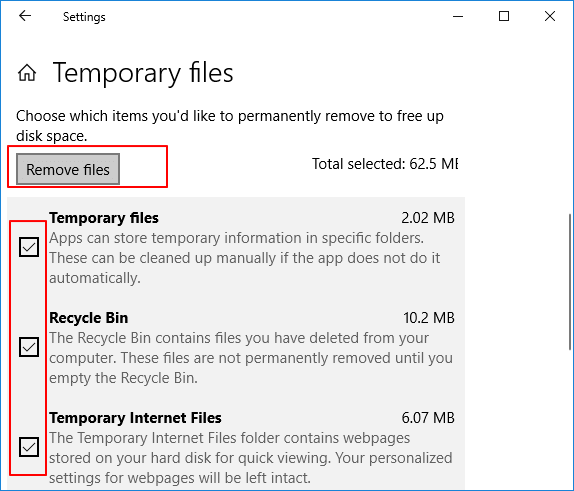
Task: Click the vertical scrollbar thumb
Action: coord(570,282)
